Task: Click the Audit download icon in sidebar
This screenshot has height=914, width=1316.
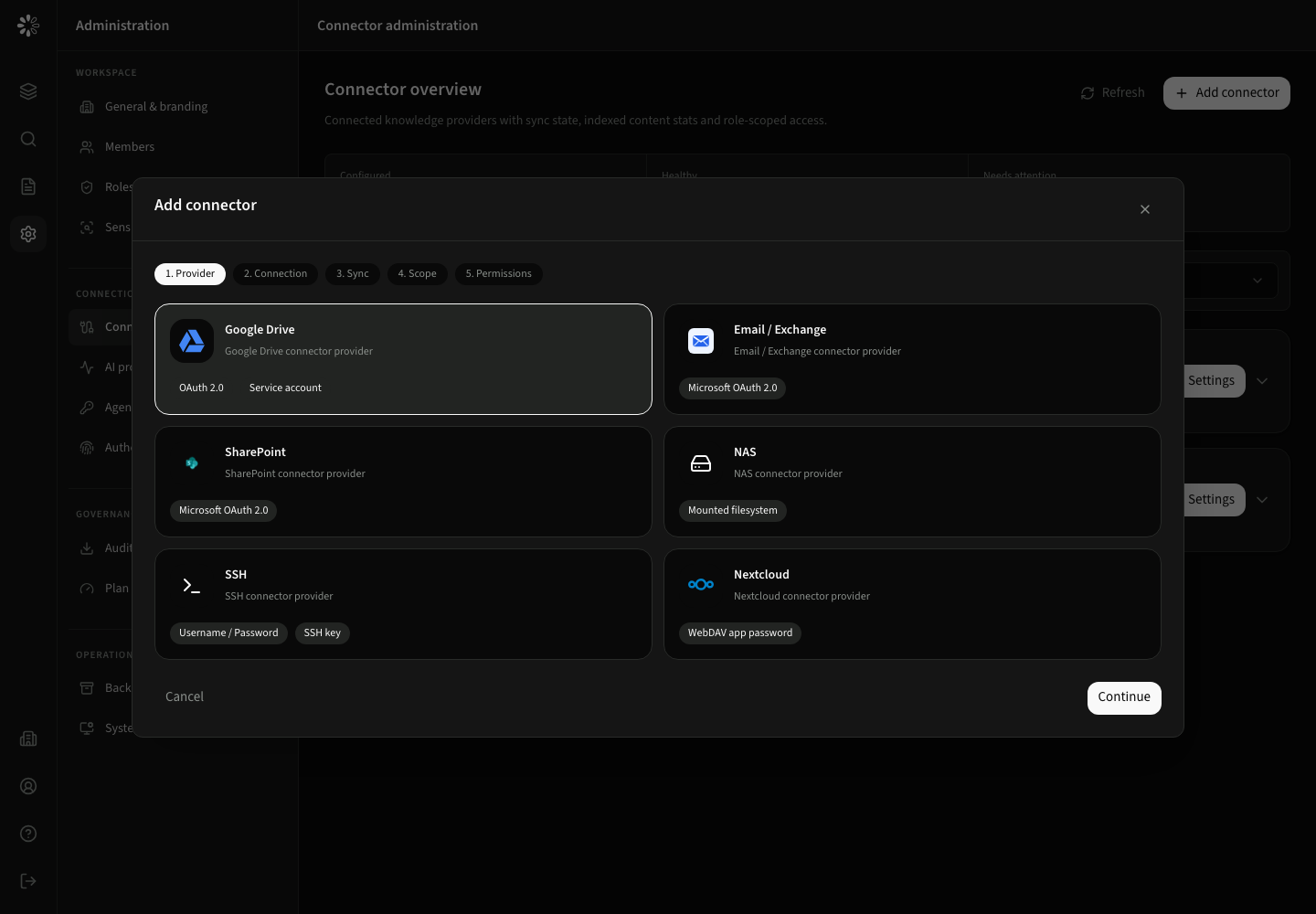Action: tap(87, 548)
